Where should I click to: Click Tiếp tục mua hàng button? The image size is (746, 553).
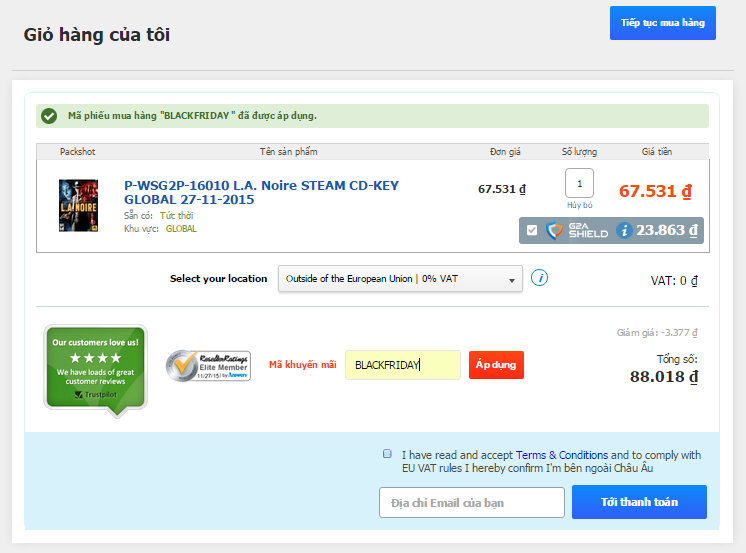point(663,23)
